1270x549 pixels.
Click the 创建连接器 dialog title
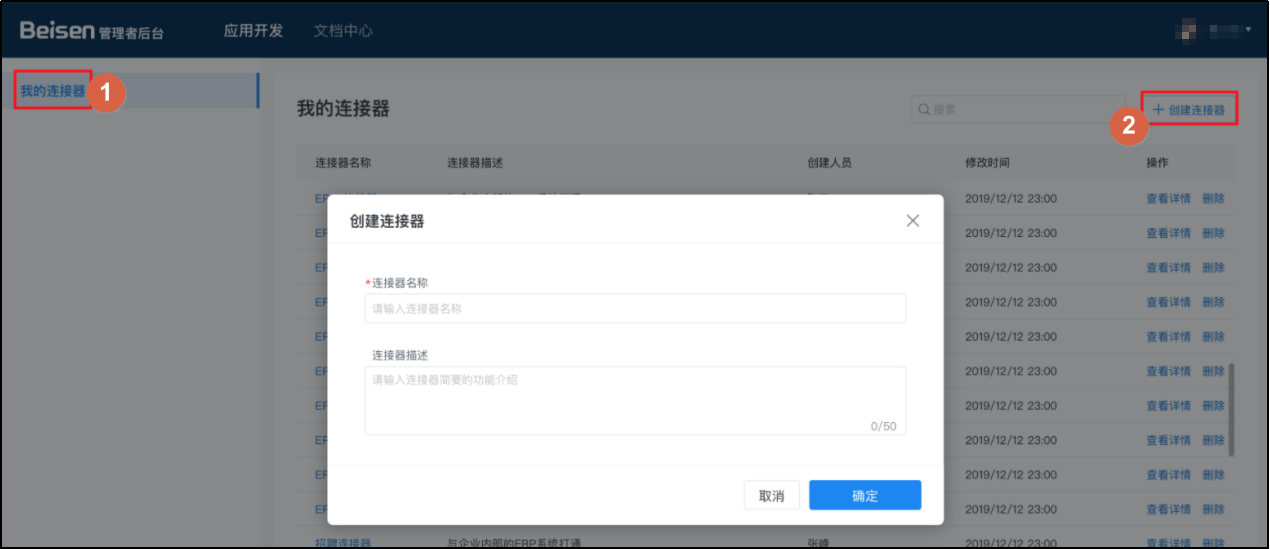click(x=387, y=221)
